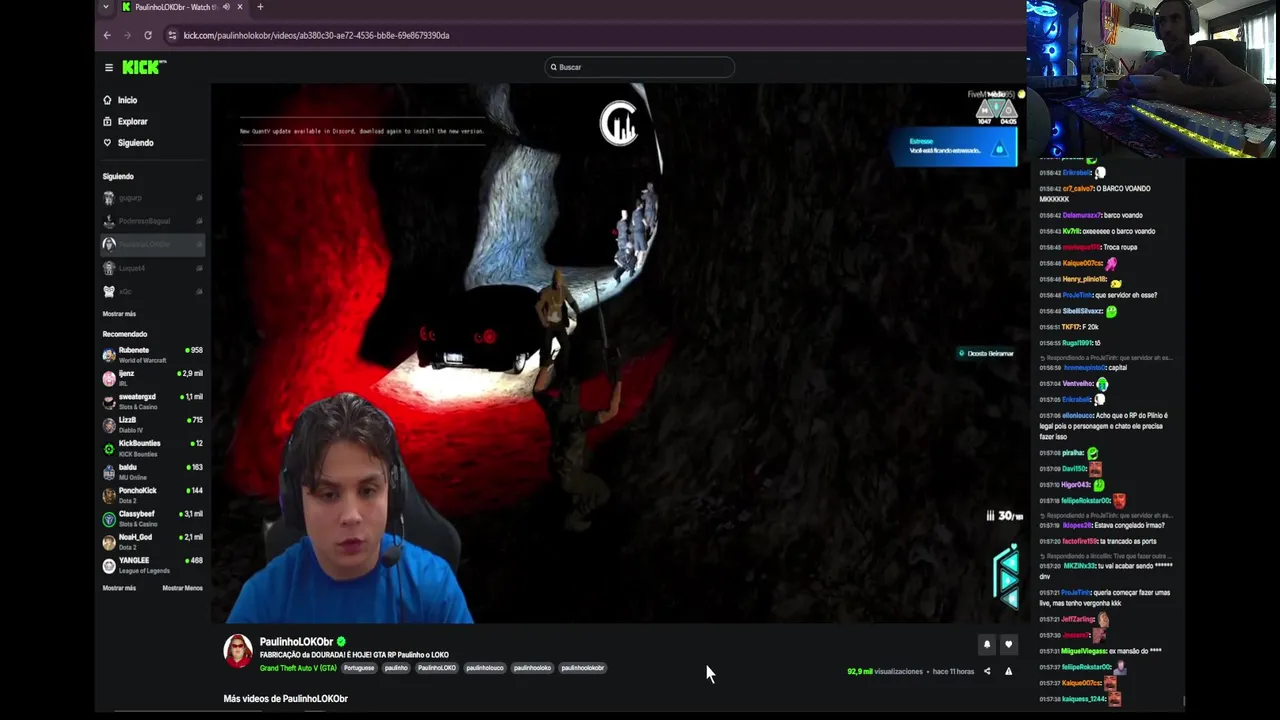
Task: Open recommended channel ijenz
Action: [x=153, y=378]
